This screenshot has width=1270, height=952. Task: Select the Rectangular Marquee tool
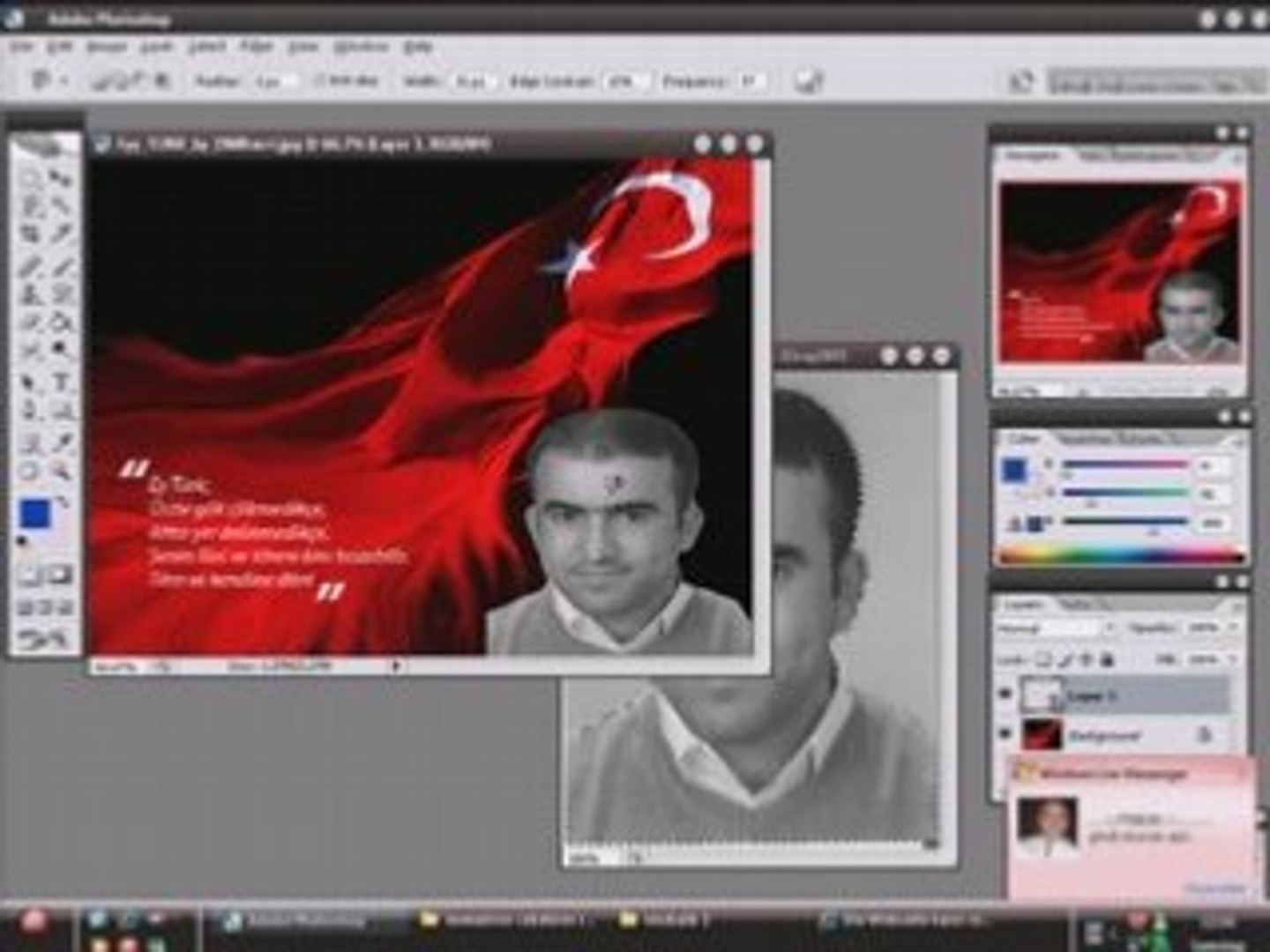click(30, 178)
